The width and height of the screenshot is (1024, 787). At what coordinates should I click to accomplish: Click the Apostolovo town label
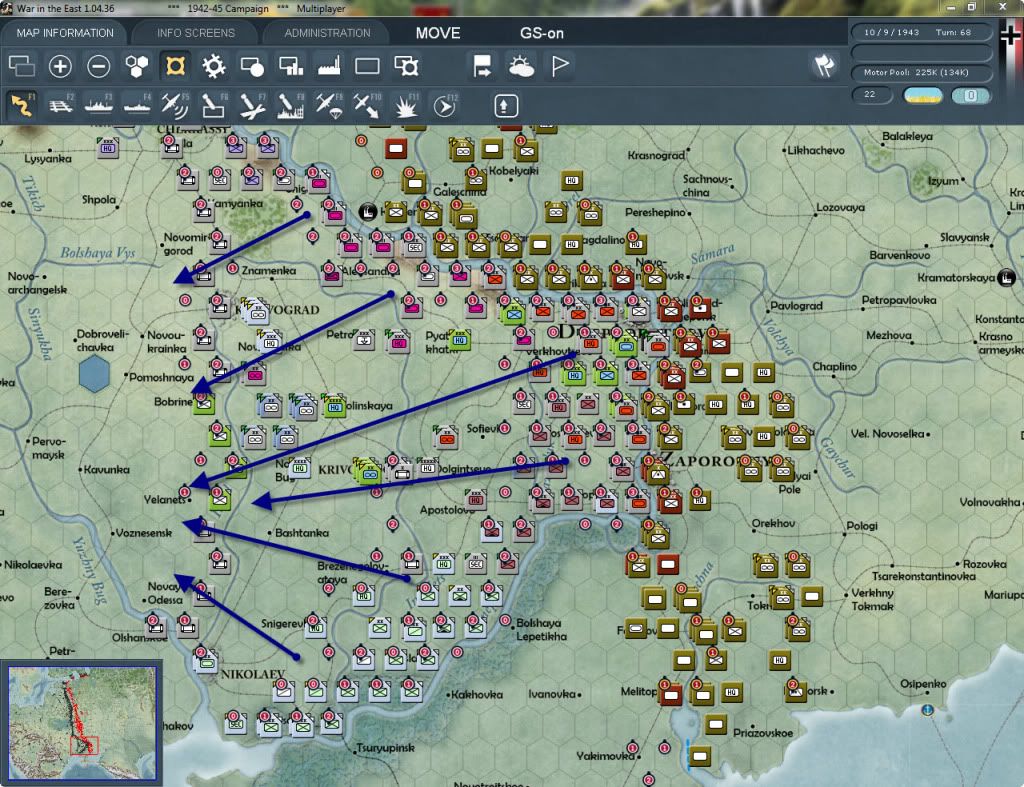(x=447, y=509)
